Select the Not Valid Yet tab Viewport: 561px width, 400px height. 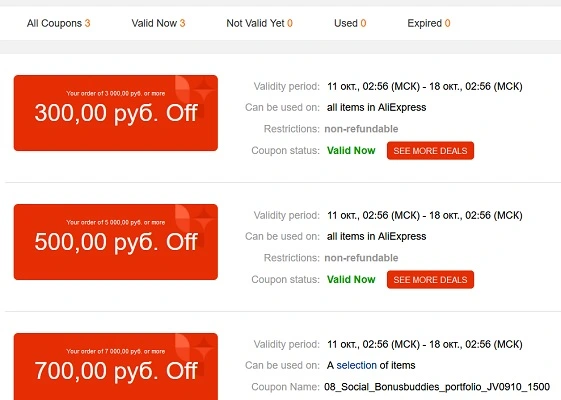click(x=259, y=23)
